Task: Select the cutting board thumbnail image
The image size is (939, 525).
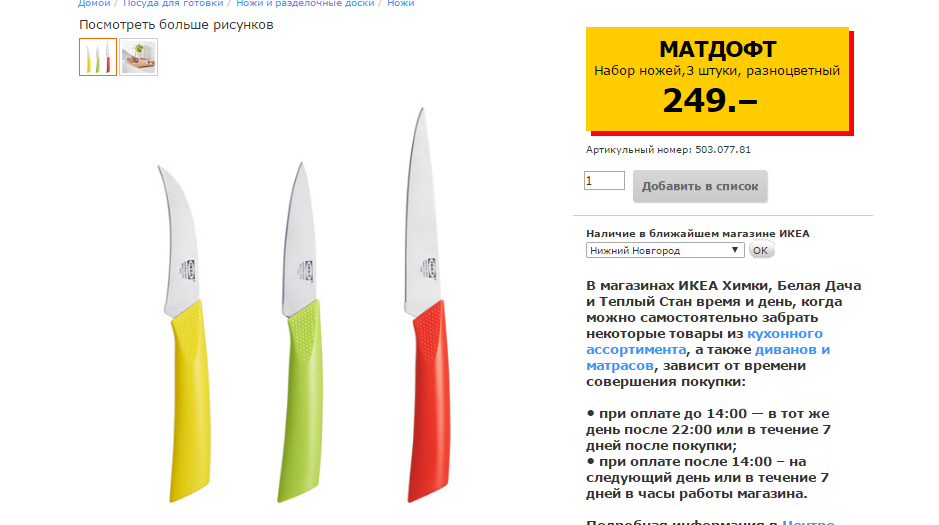Action: [138, 57]
